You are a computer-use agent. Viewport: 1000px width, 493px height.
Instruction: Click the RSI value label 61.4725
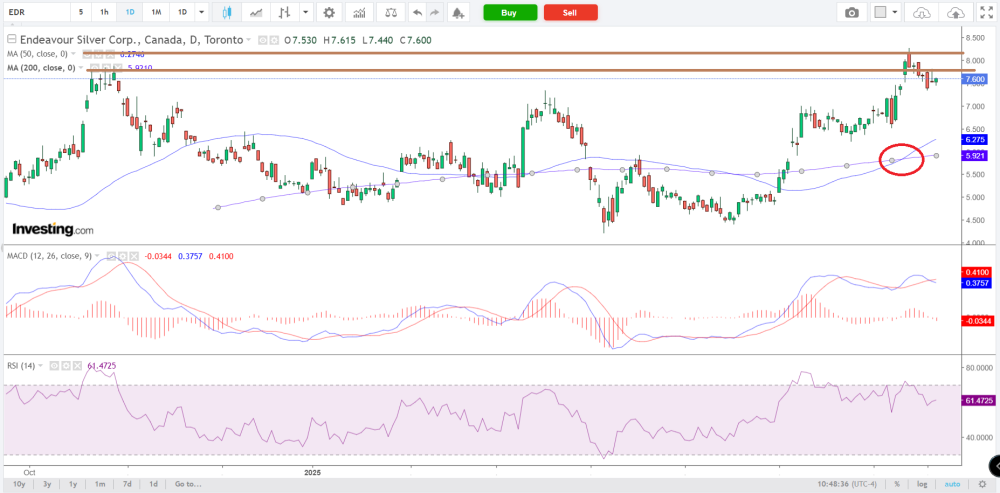tap(978, 401)
